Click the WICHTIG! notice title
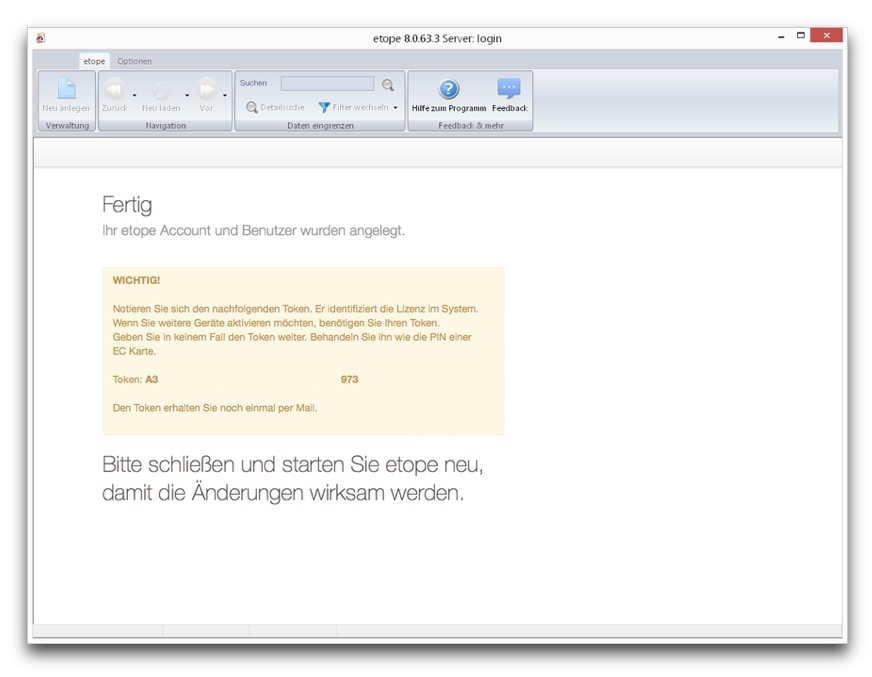 click(136, 280)
